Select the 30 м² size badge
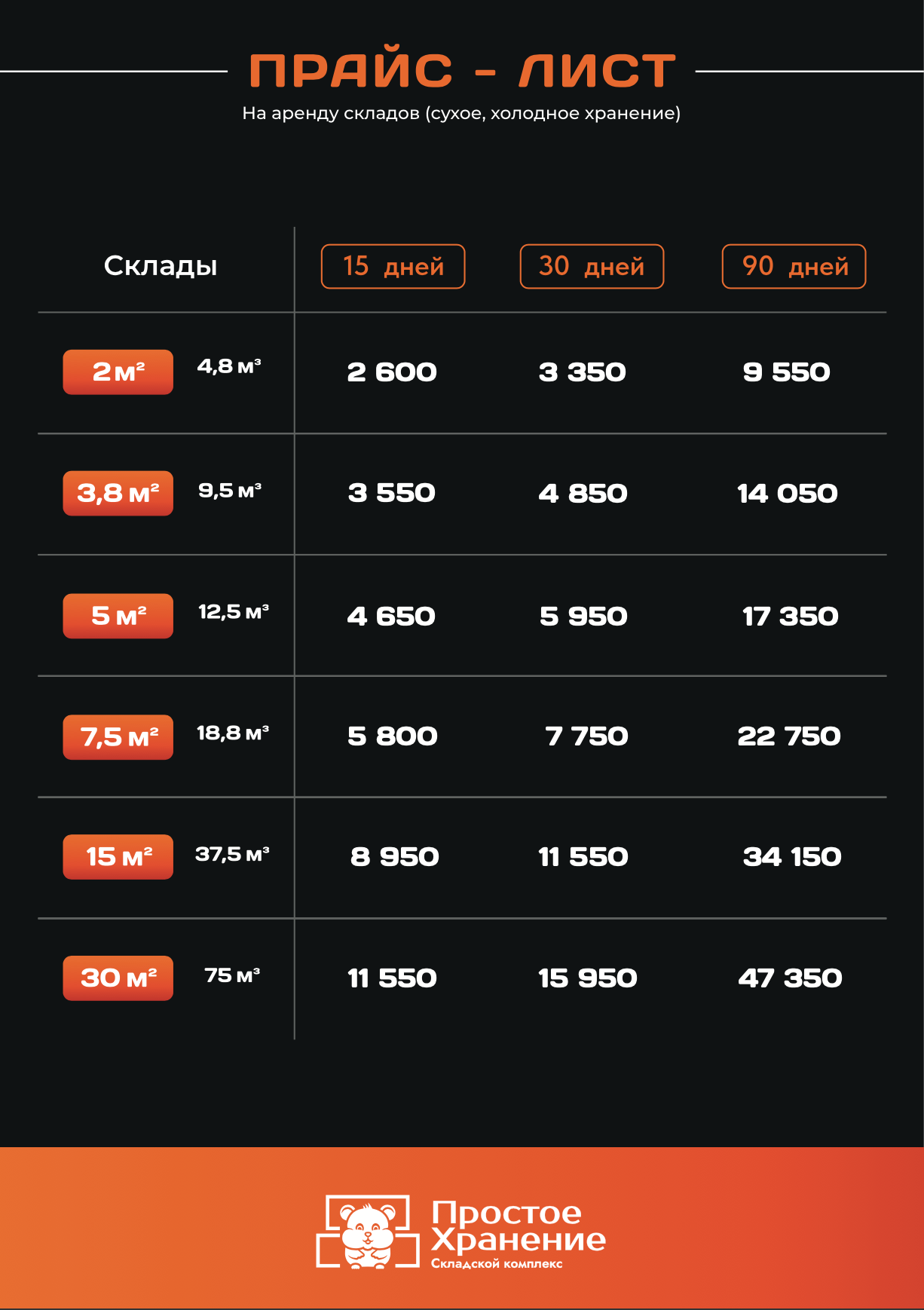 pos(118,978)
